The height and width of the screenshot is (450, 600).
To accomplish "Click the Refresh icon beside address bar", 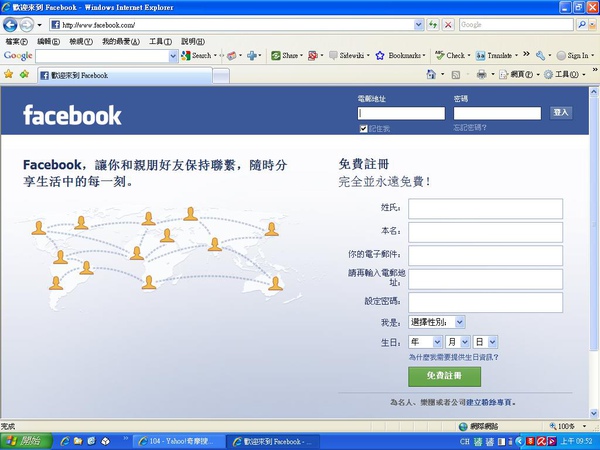I will coord(433,25).
